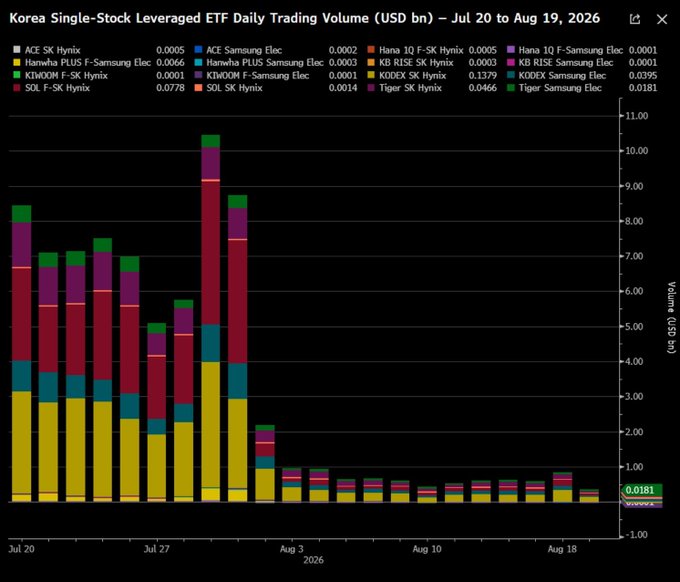Select the KODEX SK Hynix legend label

coord(412,75)
